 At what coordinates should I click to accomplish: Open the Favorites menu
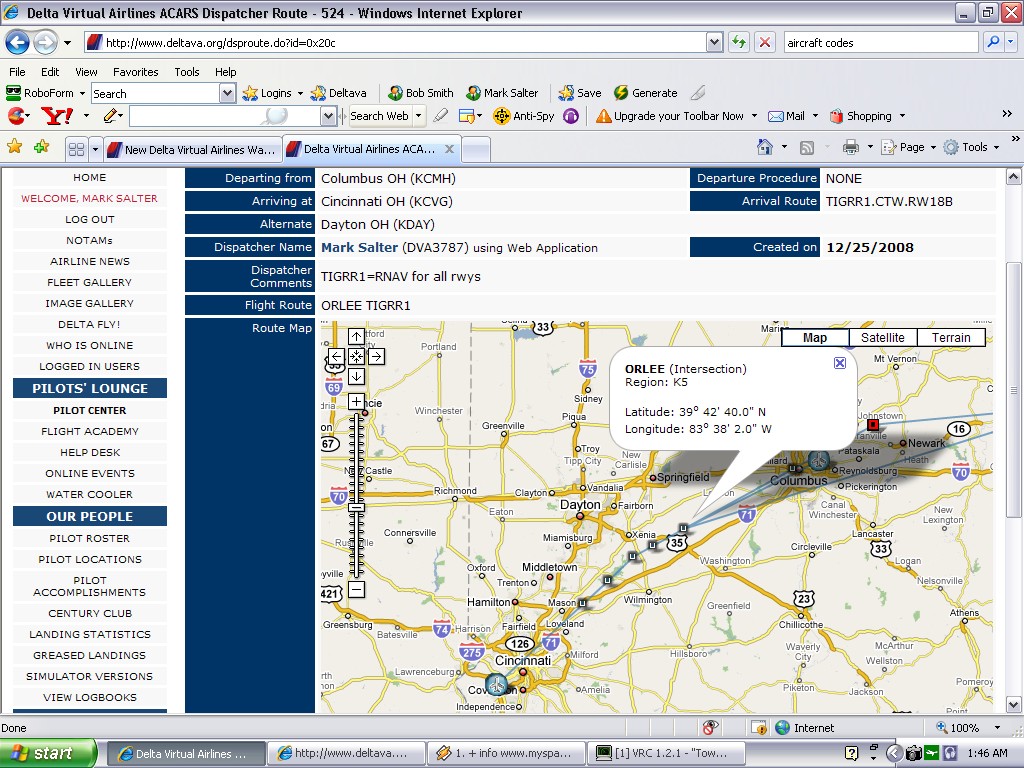tap(135, 72)
